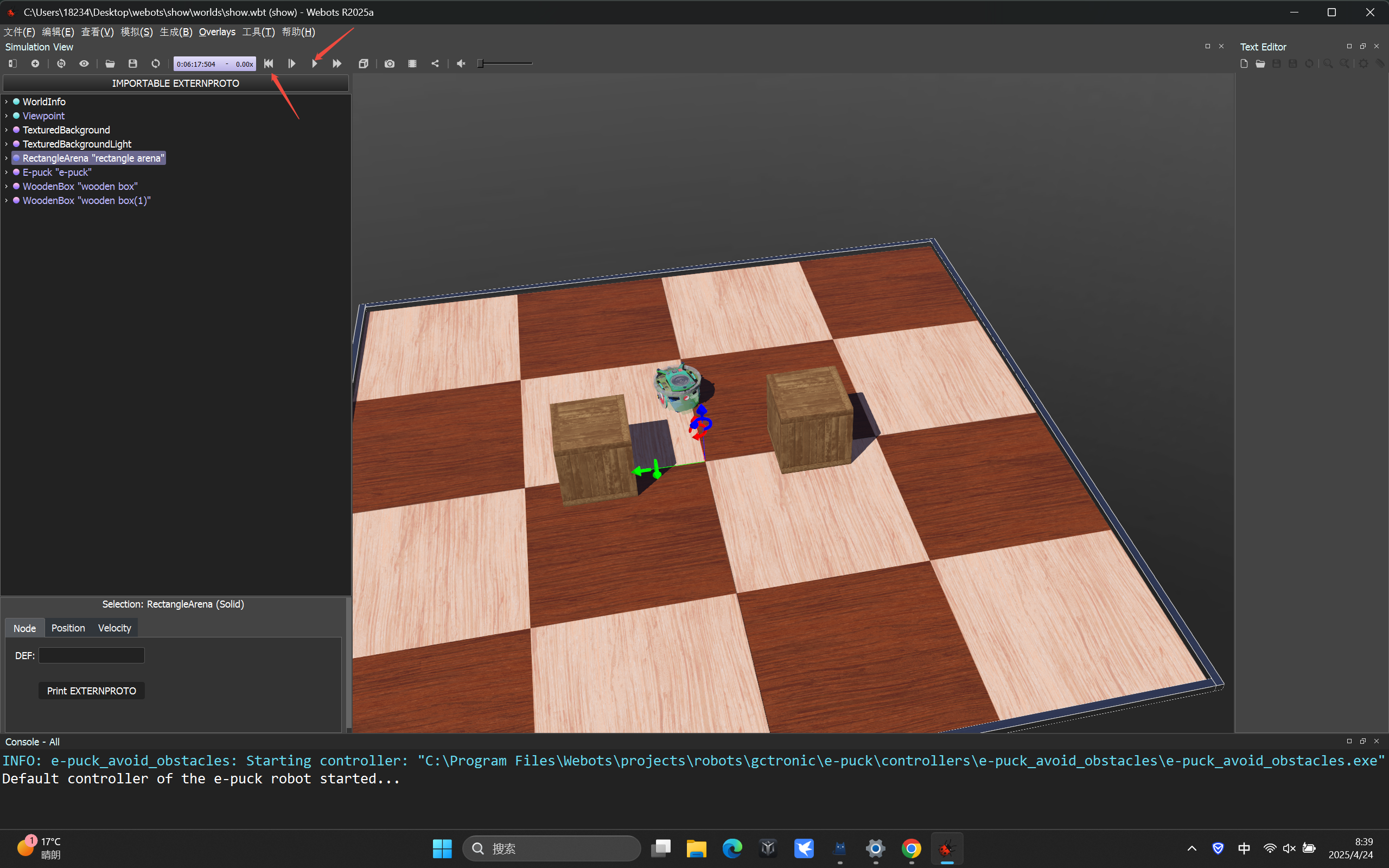The width and height of the screenshot is (1389, 868).
Task: Step one simulation frame forward
Action: coord(291,63)
